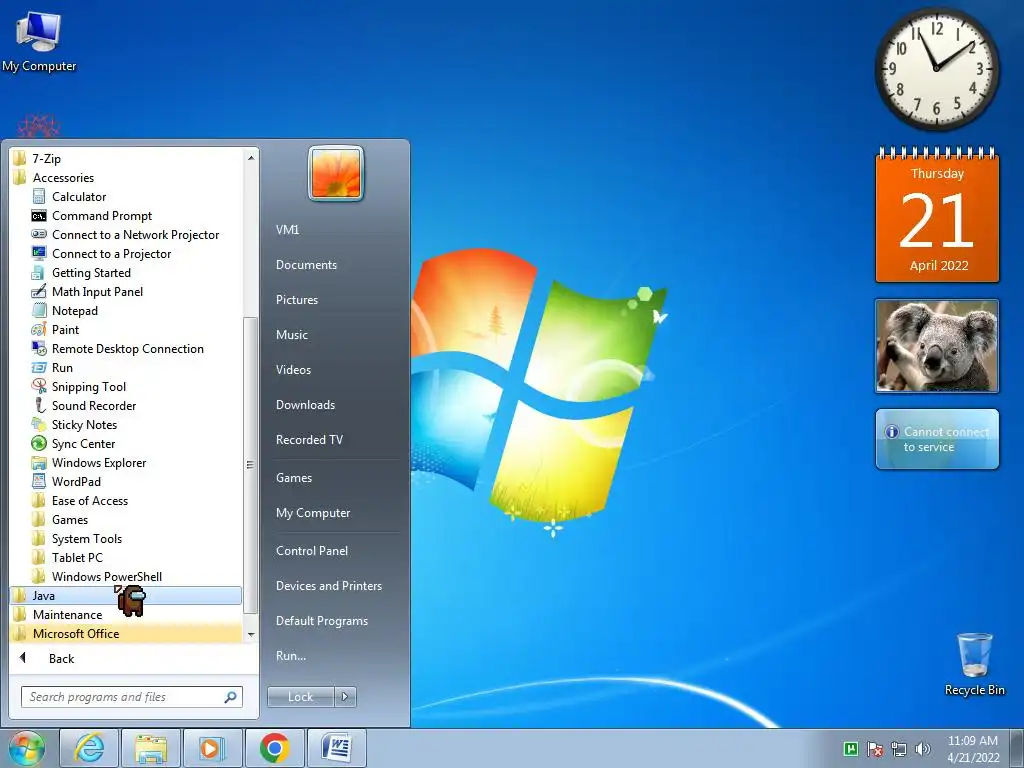Click Search programs and files box
The height and width of the screenshot is (768, 1024).
coord(131,697)
